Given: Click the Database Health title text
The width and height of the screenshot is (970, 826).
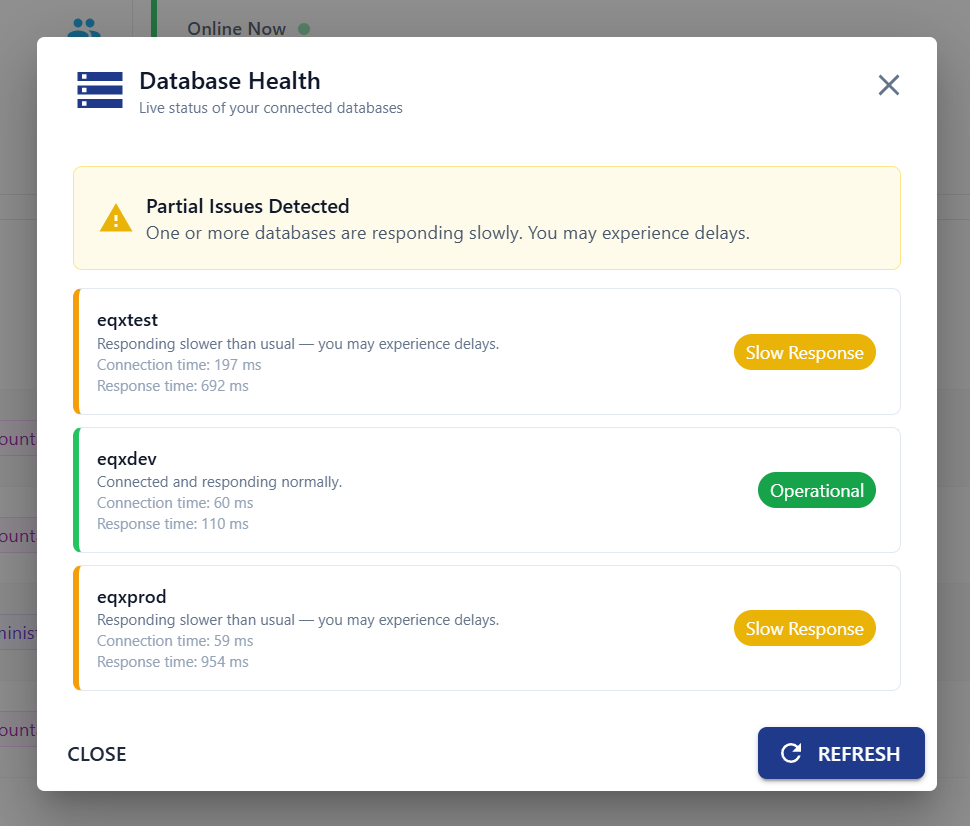Looking at the screenshot, I should point(229,80).
